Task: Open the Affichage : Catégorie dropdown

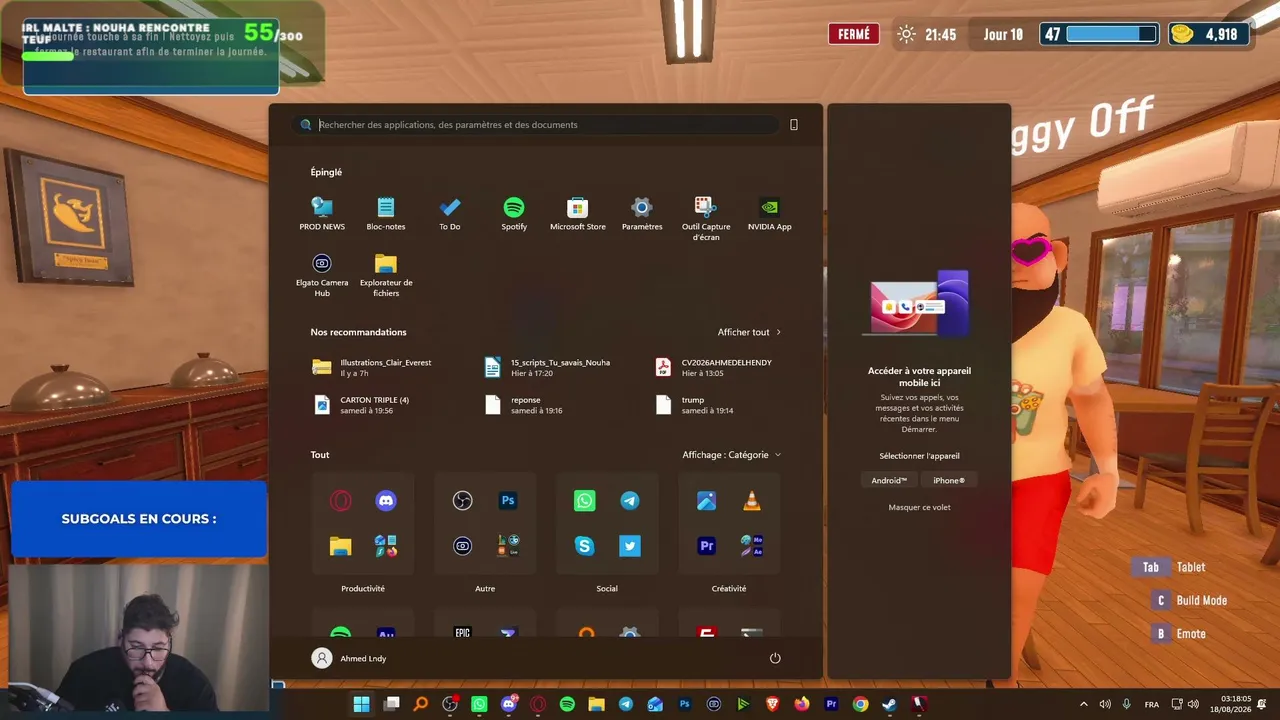Action: 732,455
